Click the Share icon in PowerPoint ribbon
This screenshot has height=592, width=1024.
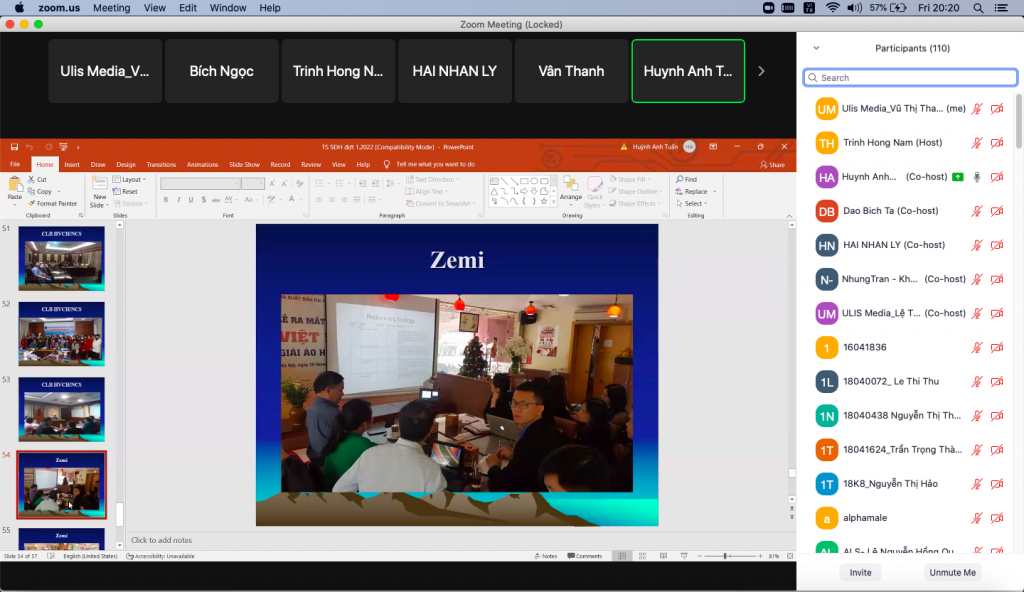pyautogui.click(x=771, y=164)
